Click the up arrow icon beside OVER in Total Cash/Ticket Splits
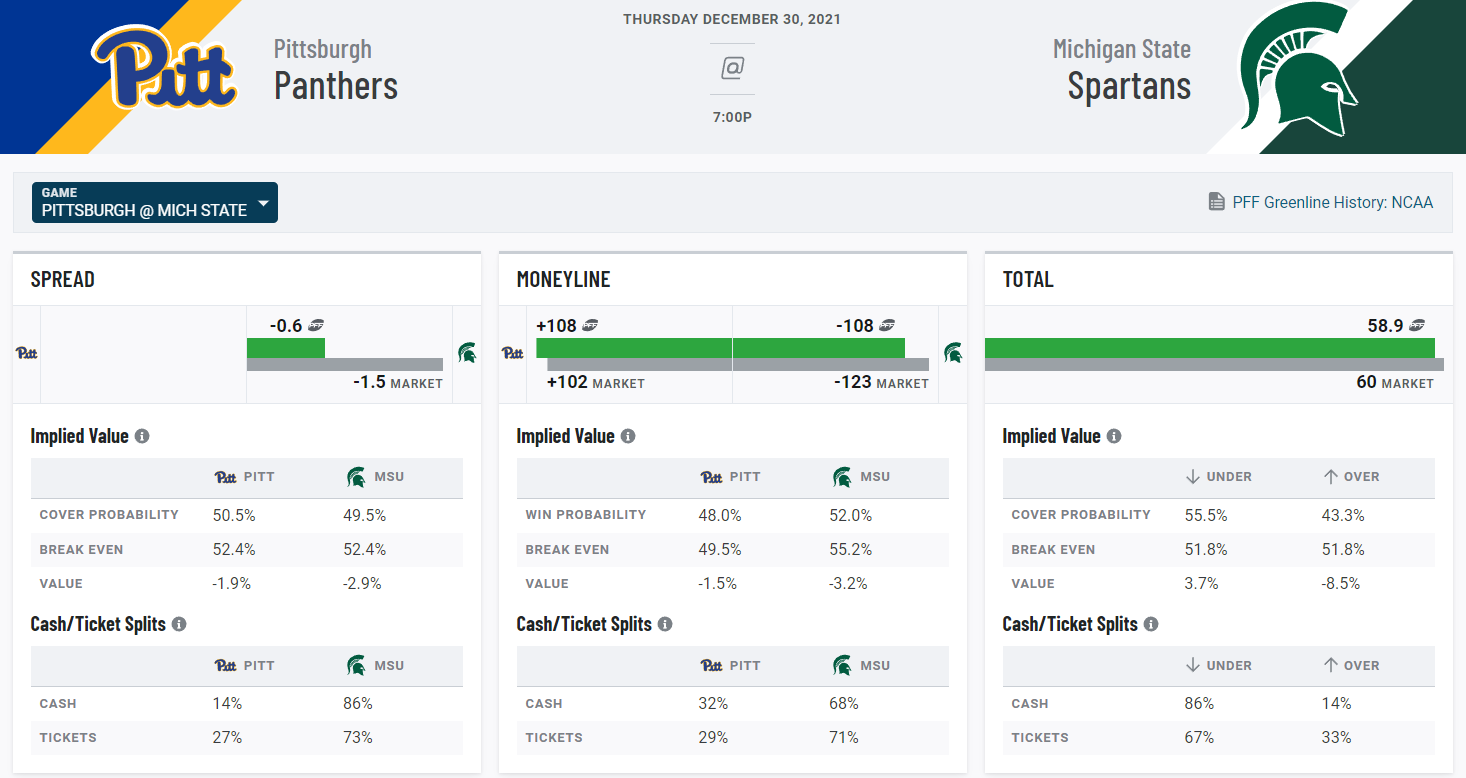The width and height of the screenshot is (1466, 778). [x=1330, y=665]
